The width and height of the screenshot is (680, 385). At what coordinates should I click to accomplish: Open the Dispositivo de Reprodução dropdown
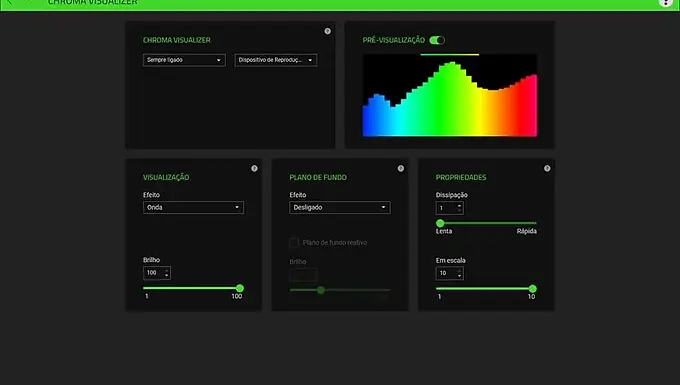tap(275, 60)
